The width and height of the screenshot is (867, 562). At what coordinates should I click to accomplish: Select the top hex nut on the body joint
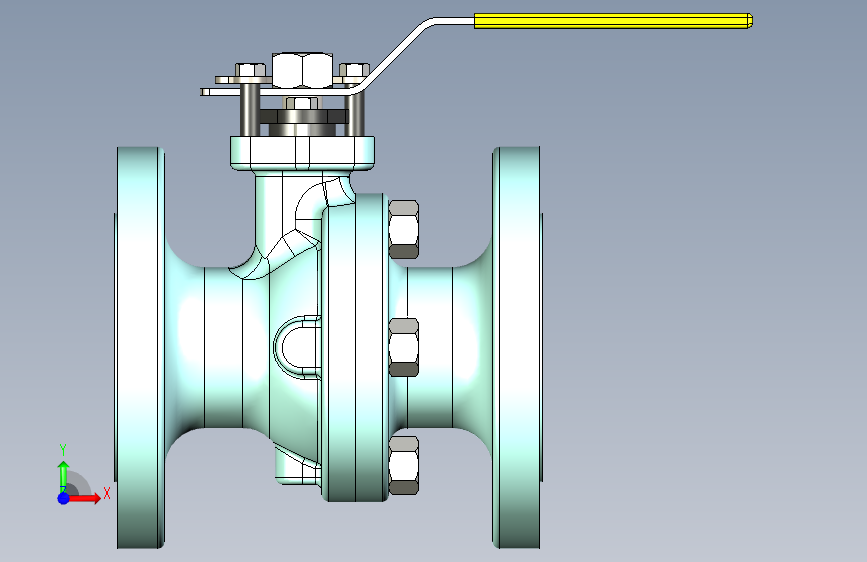(404, 230)
